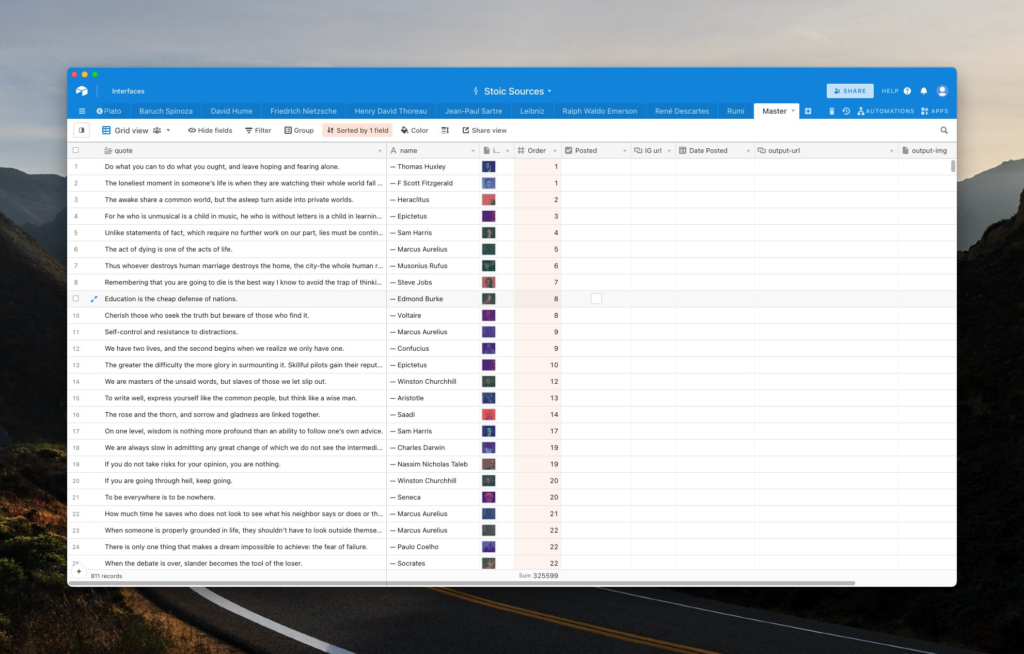This screenshot has width=1024, height=654.
Task: Open Interfaces link
Action: pyautogui.click(x=128, y=91)
